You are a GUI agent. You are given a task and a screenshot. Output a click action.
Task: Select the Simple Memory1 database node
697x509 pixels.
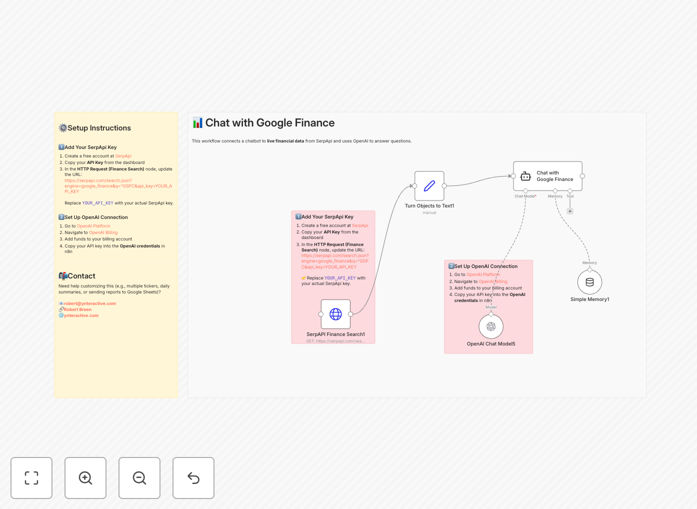click(x=589, y=282)
